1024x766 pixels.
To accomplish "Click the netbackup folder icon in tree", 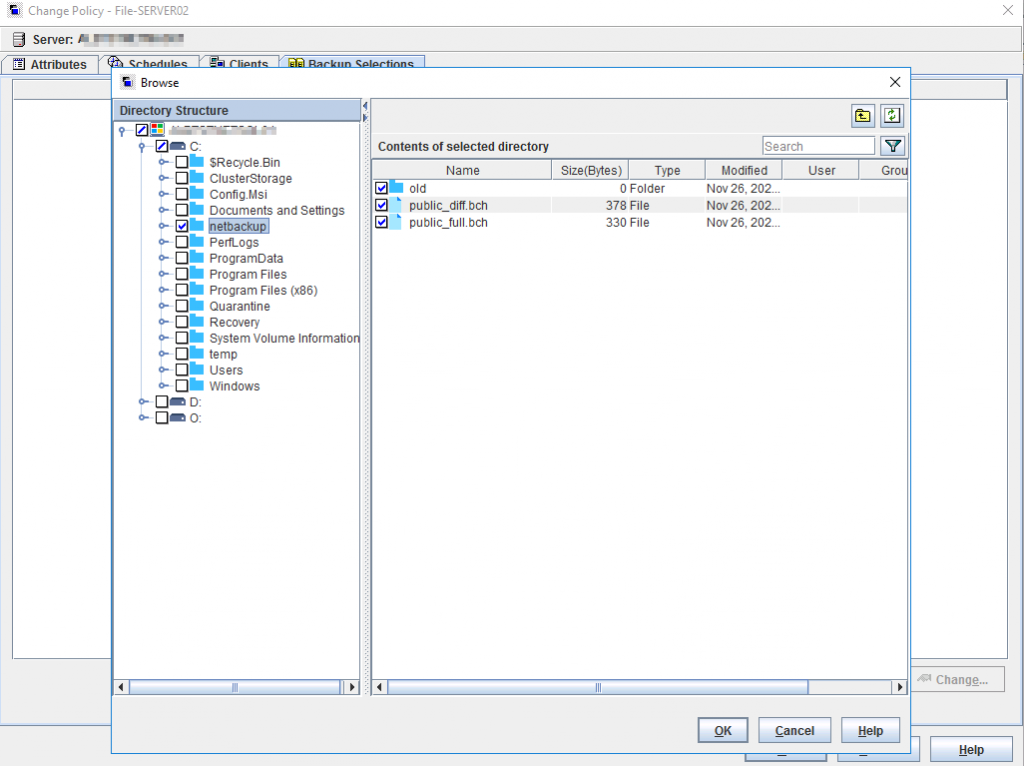I will 197,226.
